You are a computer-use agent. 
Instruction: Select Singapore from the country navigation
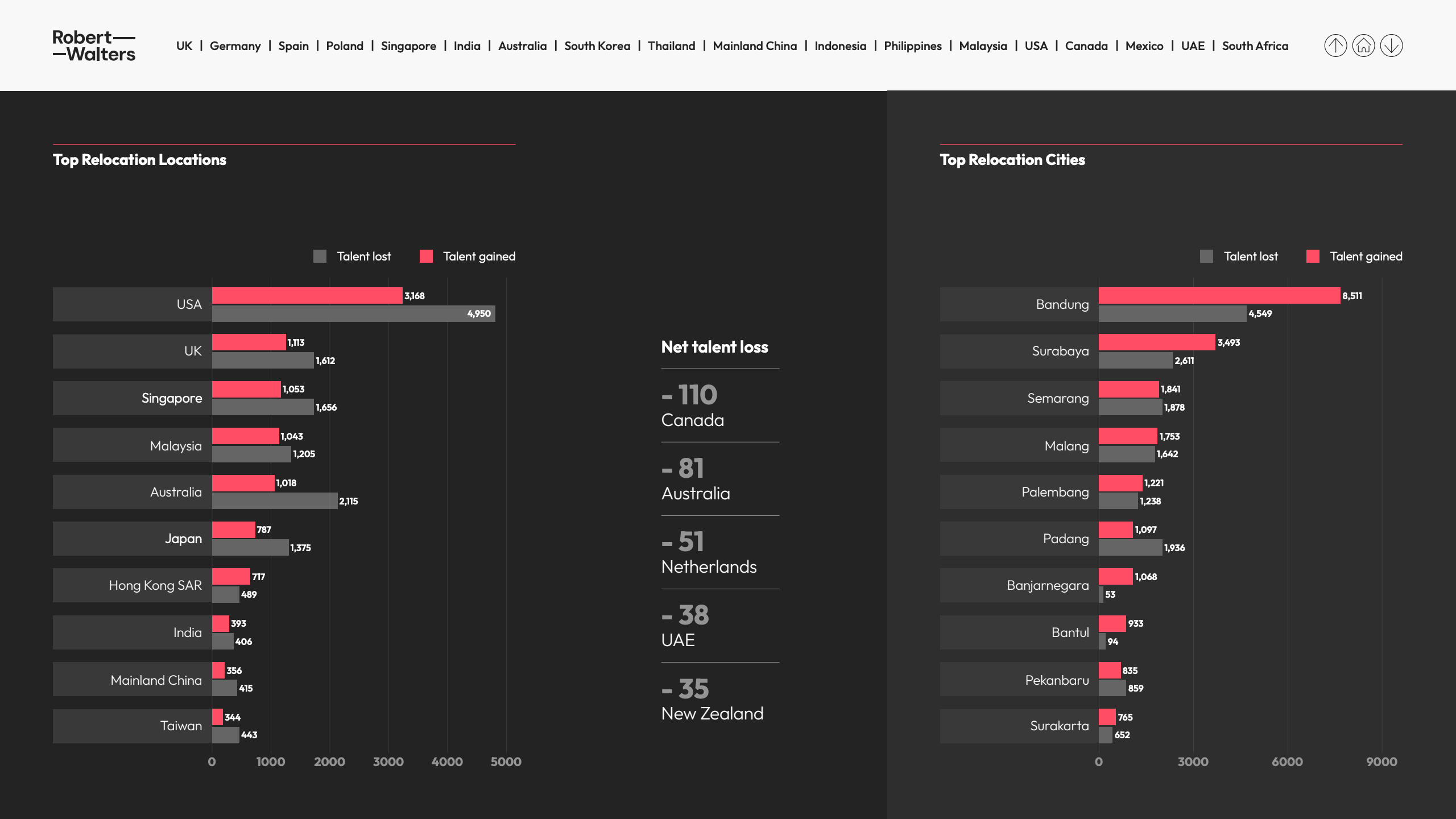click(x=408, y=46)
